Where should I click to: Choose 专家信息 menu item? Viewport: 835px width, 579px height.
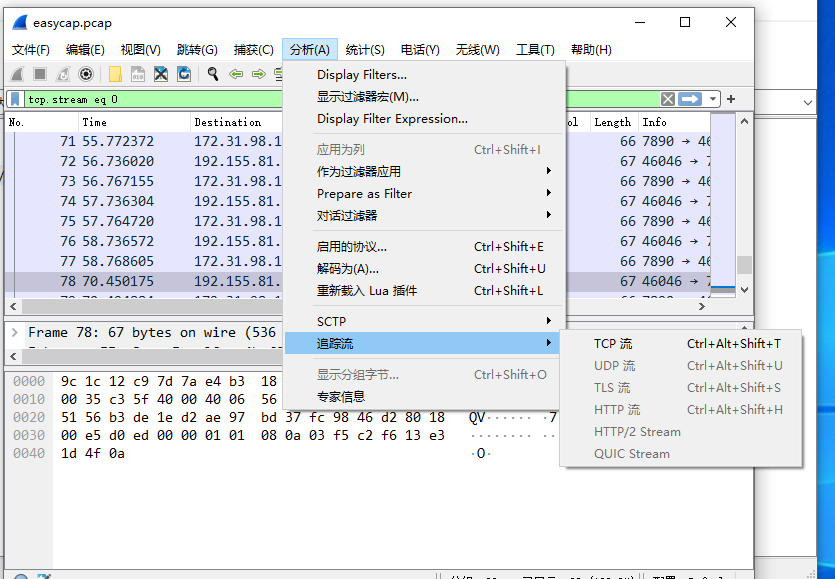point(423,396)
